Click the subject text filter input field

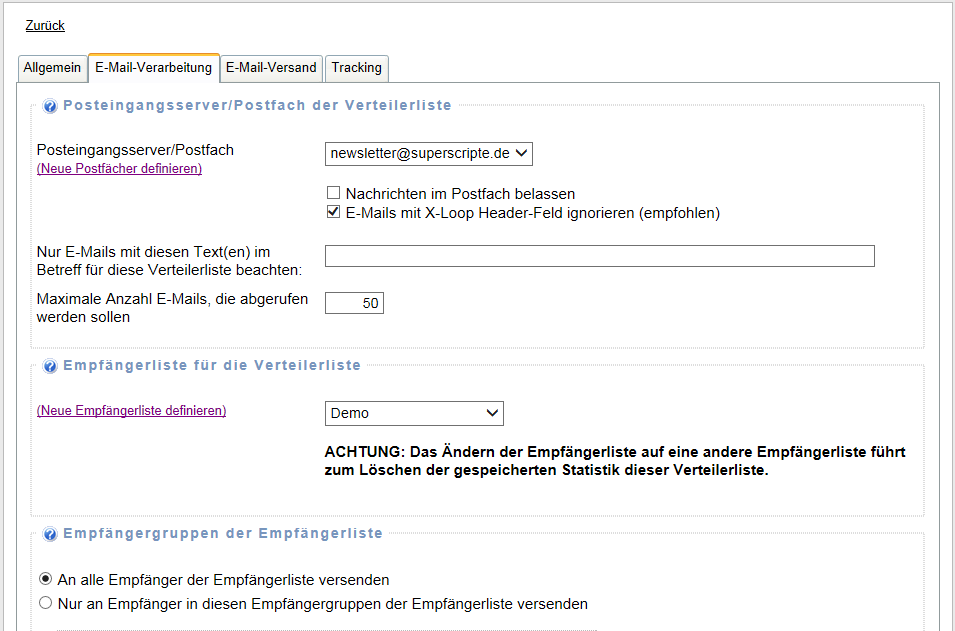pos(599,256)
